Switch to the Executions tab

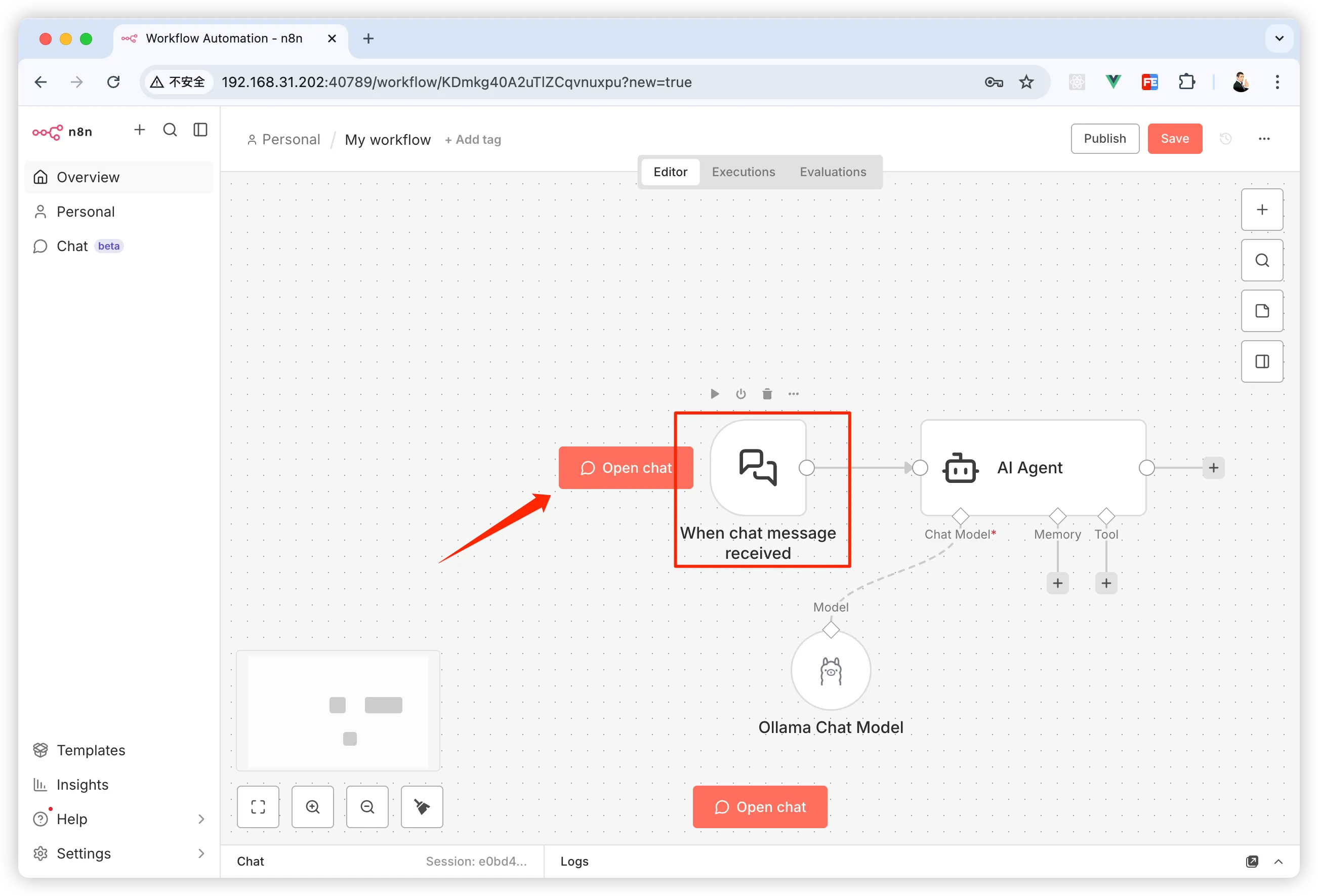tap(744, 172)
